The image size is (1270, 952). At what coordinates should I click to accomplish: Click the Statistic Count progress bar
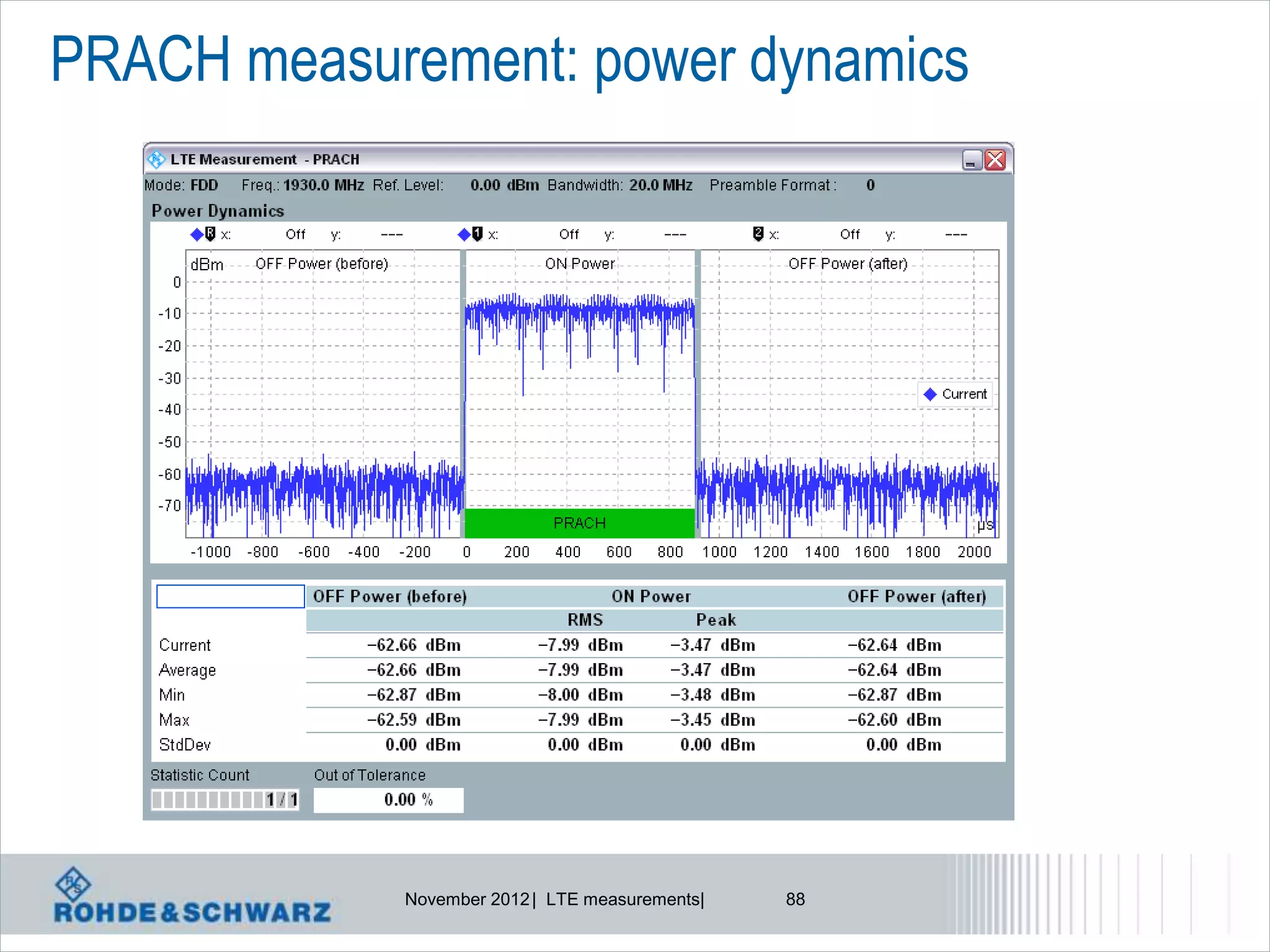(225, 800)
